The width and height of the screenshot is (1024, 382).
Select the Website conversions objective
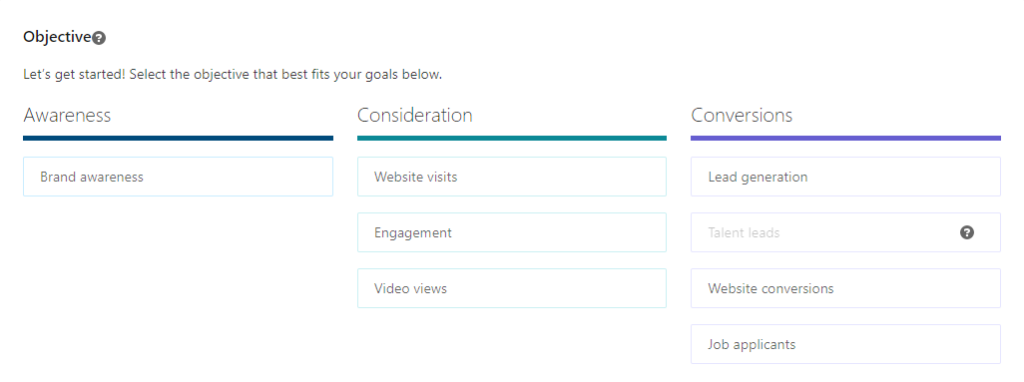846,288
